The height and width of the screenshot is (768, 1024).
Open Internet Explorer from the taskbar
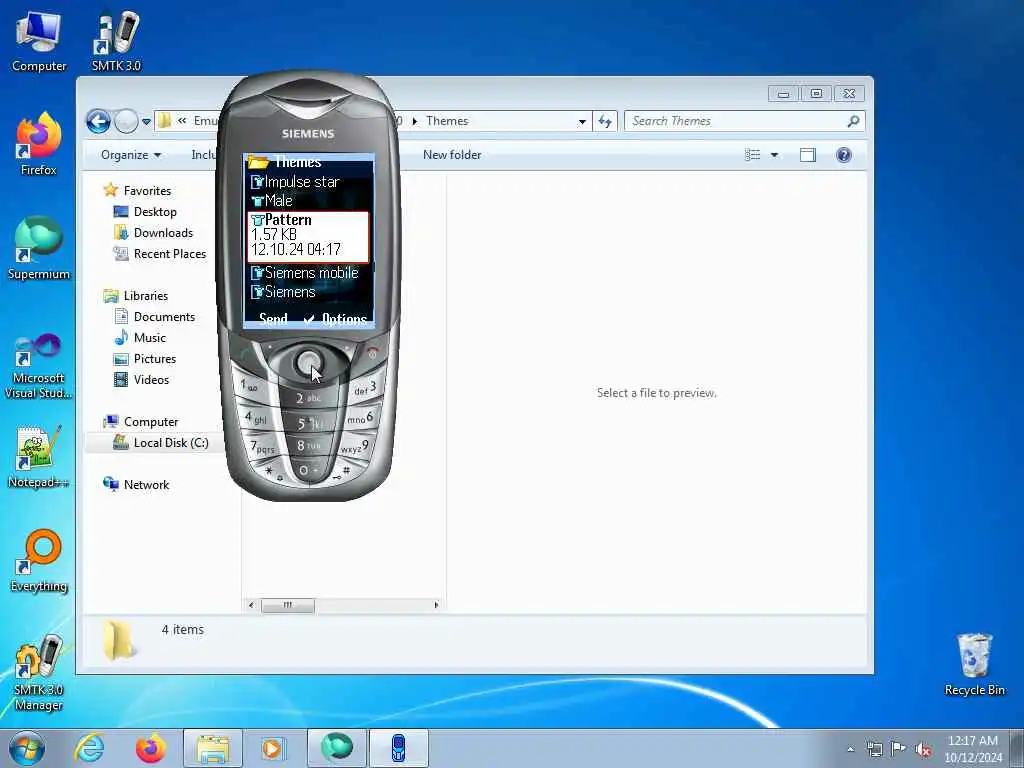pyautogui.click(x=89, y=748)
